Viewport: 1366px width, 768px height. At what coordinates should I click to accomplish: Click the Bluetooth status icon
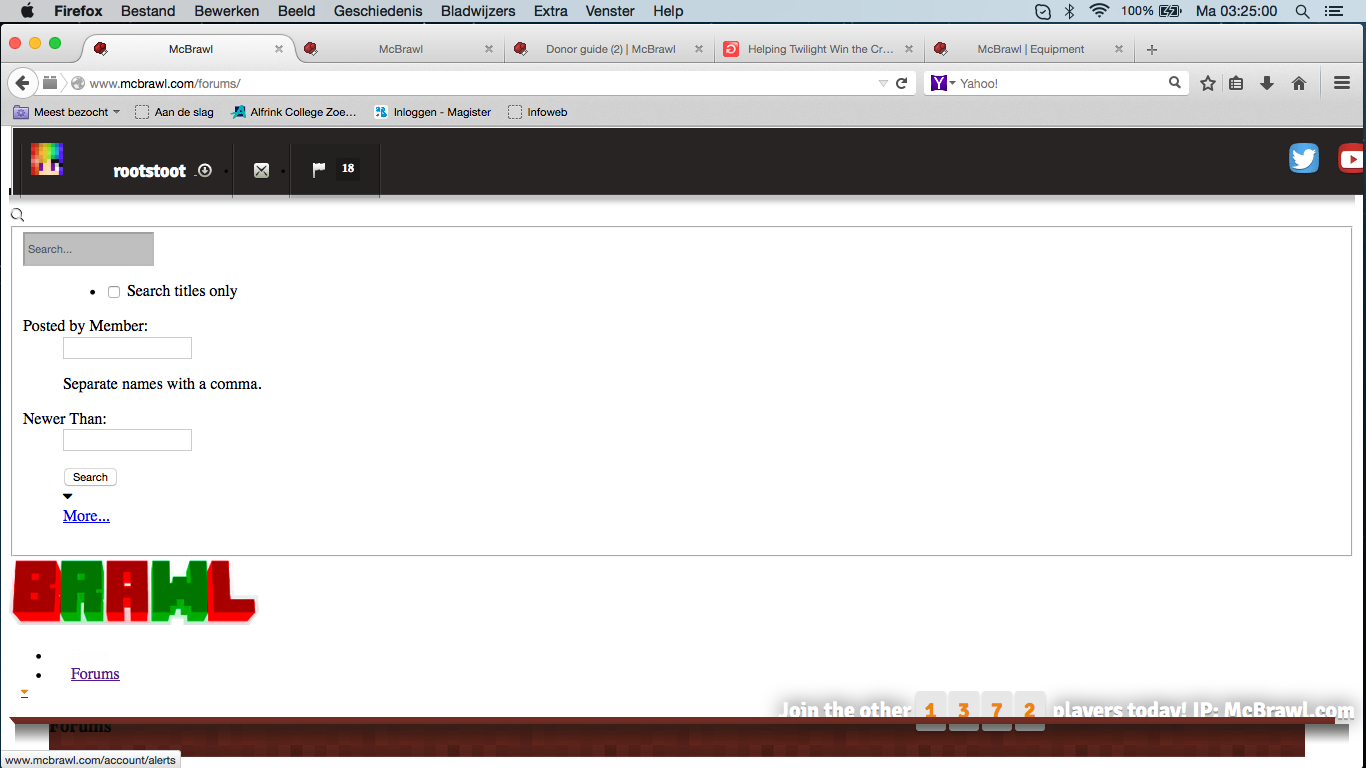click(x=1069, y=11)
